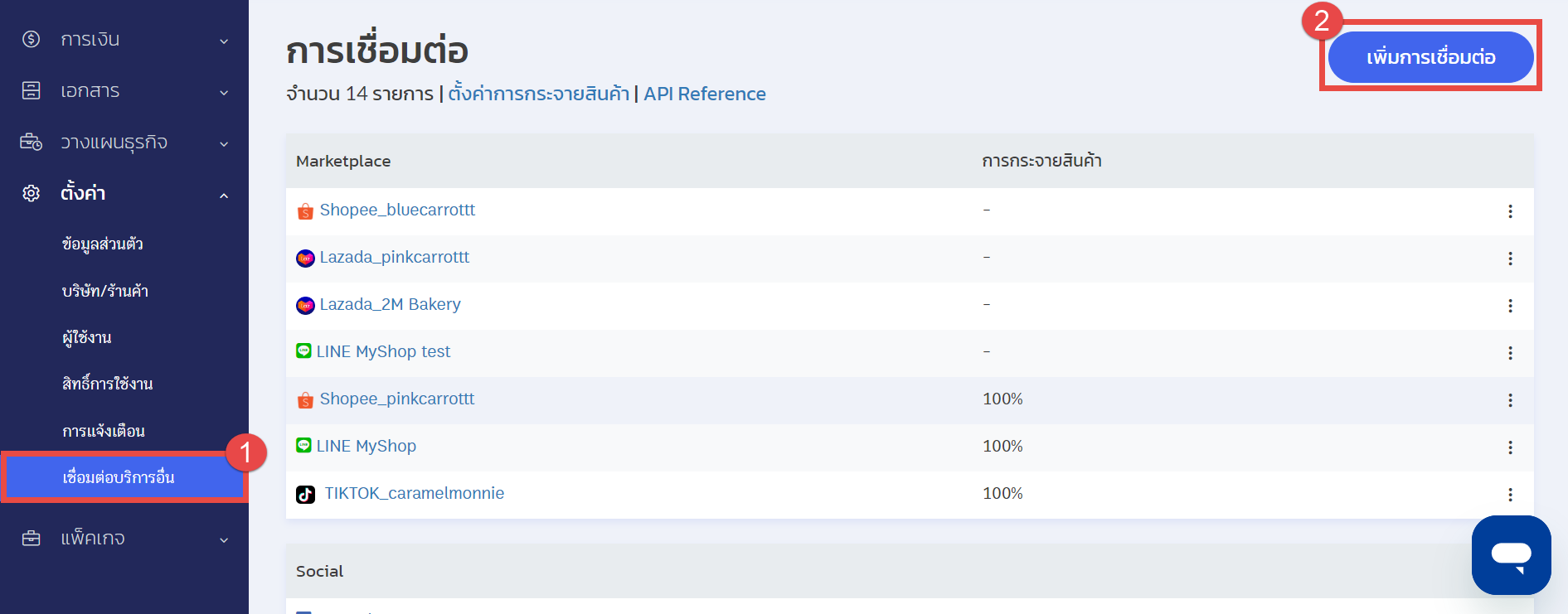Click the LINE icon beside LINE MyShop 100%
The image size is (1568, 614).
pyautogui.click(x=303, y=446)
